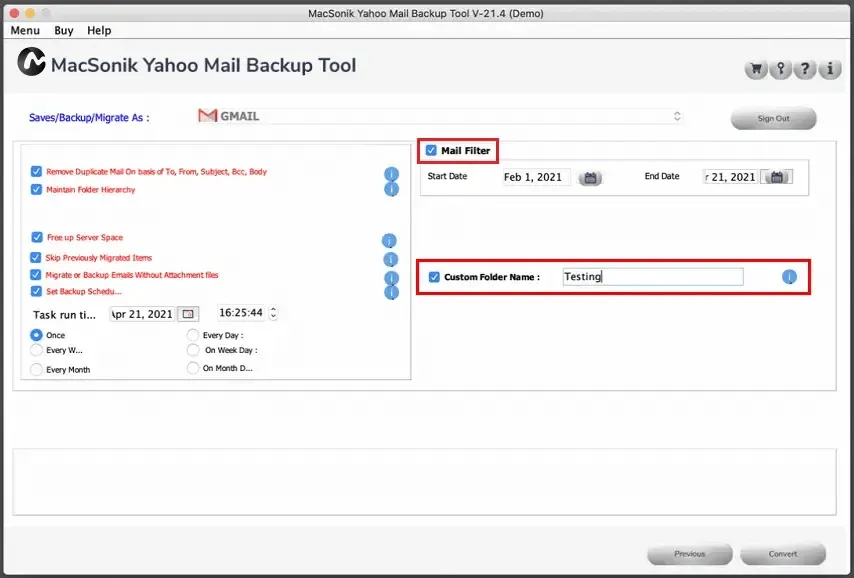Toggle Skip Previously Migrated Items checkbox
Screen dimensions: 854x578
[35, 258]
